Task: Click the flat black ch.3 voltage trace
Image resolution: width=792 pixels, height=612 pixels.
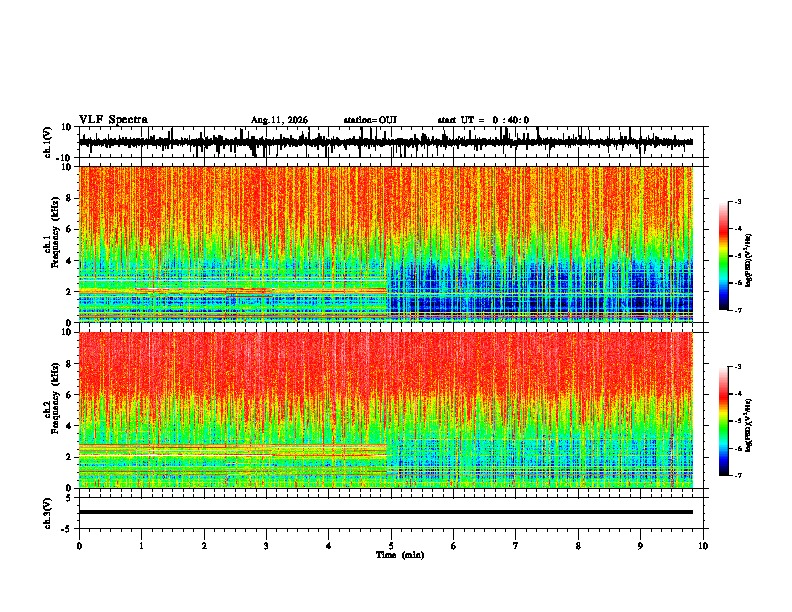Action: [x=386, y=512]
